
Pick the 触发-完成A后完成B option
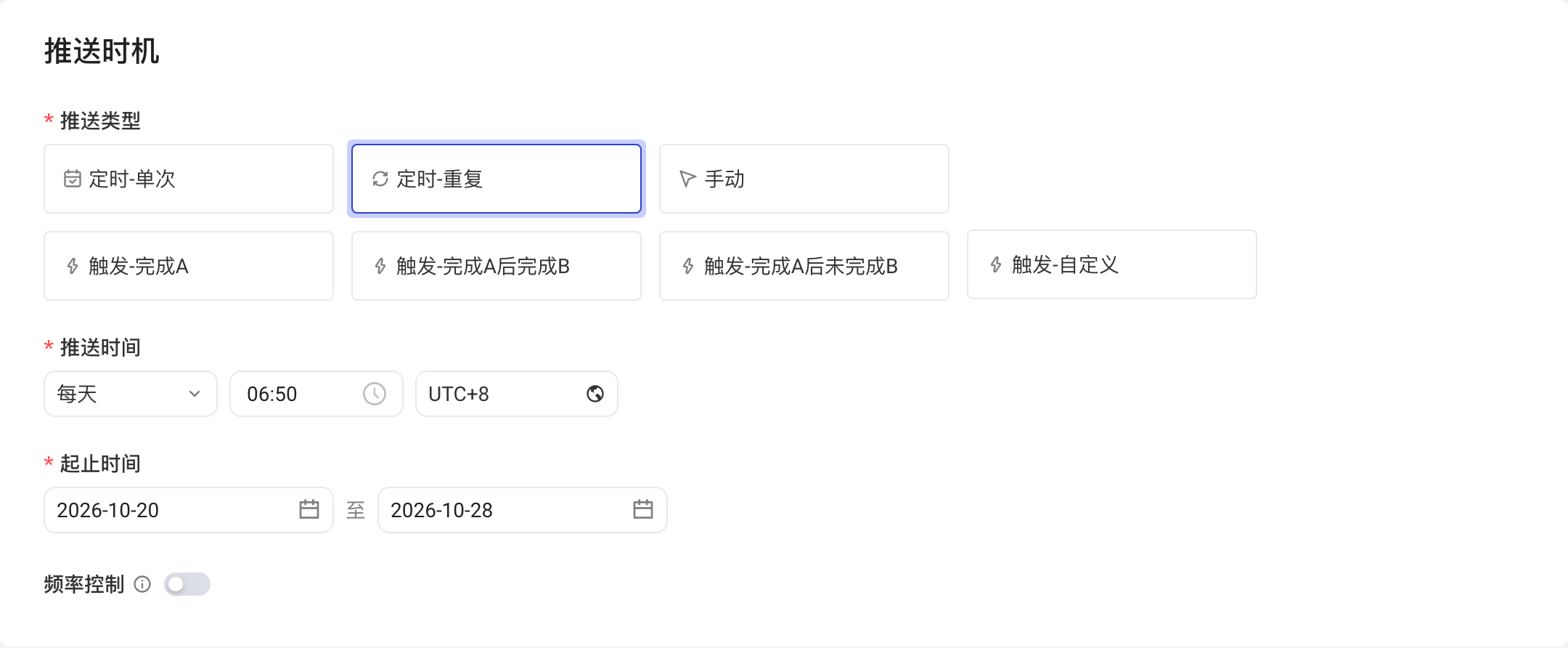pos(497,266)
